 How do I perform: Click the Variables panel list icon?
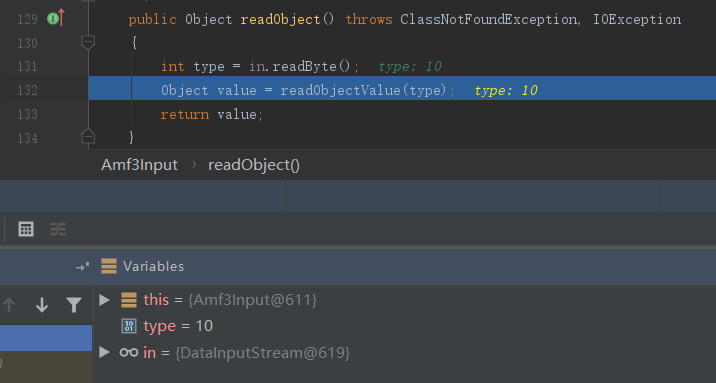(x=109, y=266)
